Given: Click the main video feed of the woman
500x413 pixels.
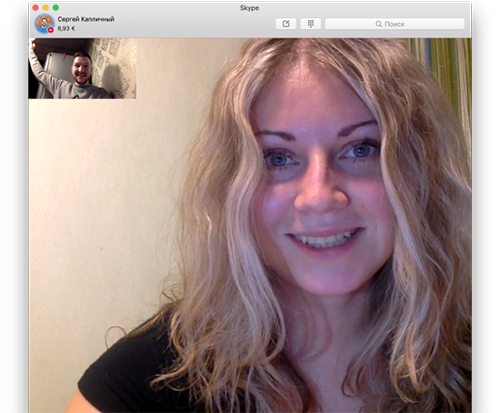Looking at the screenshot, I should pyautogui.click(x=250, y=225).
